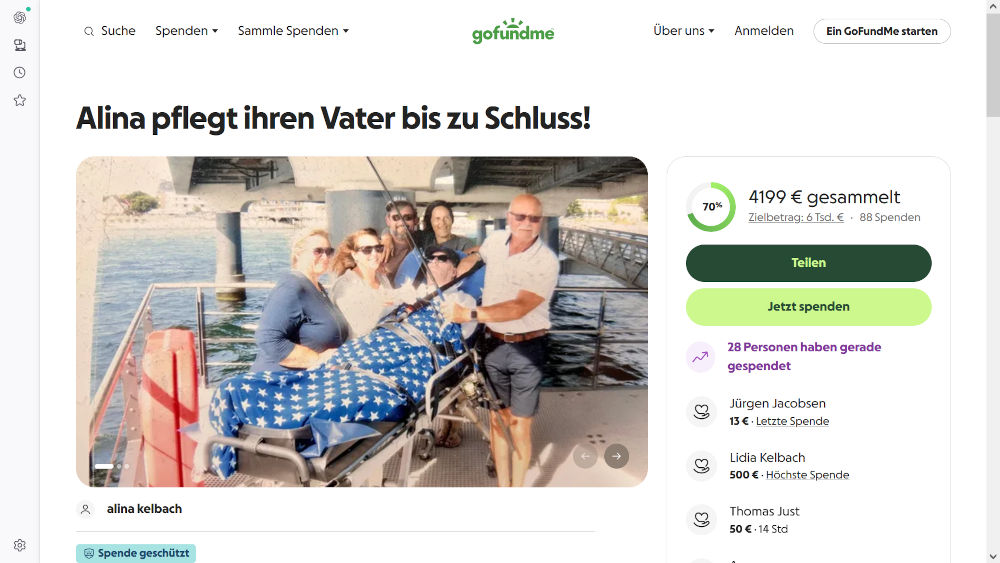This screenshot has width=1000, height=563.
Task: Expand the Über uns dropdown
Action: (684, 31)
